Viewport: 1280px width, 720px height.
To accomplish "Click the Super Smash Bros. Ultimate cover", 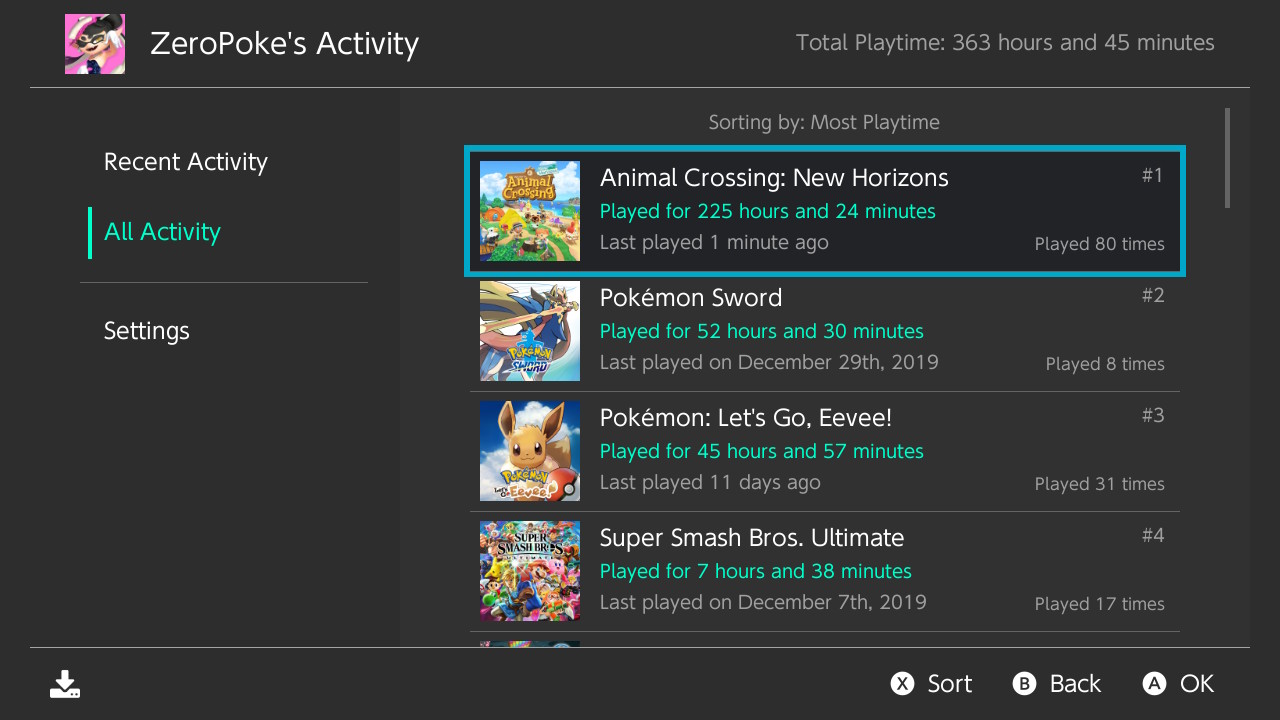I will [529, 571].
